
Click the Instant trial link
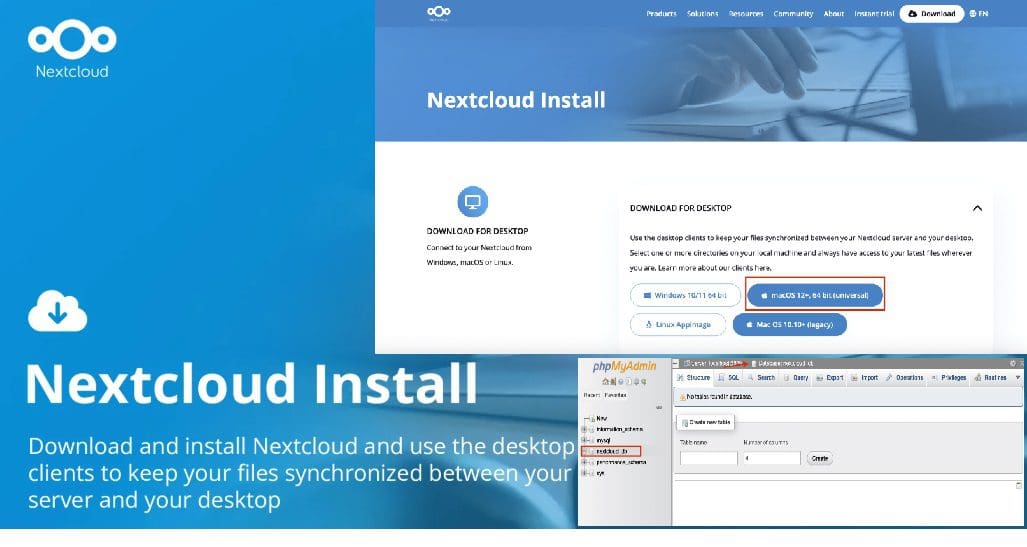point(874,14)
